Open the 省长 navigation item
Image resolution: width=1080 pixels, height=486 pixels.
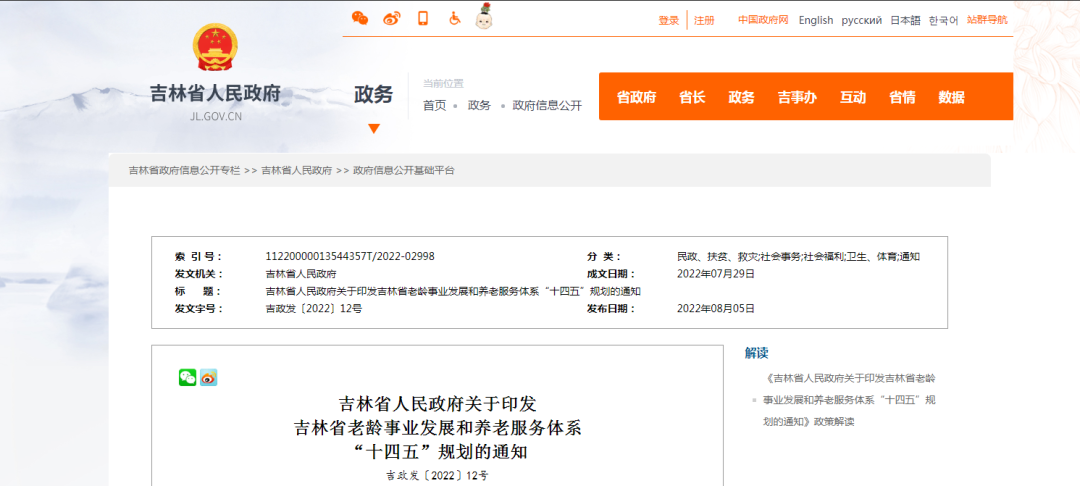pyautogui.click(x=692, y=97)
